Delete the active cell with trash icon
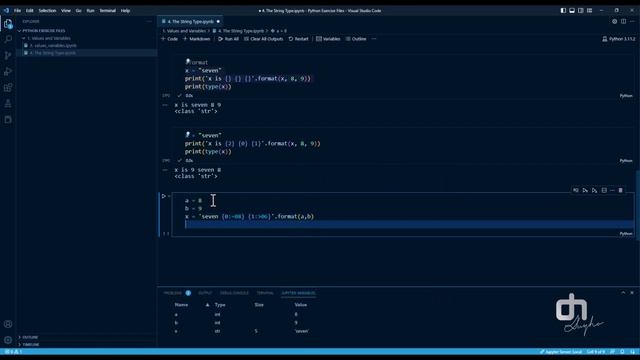Screen dimensions: 640x360 pos(620,190)
